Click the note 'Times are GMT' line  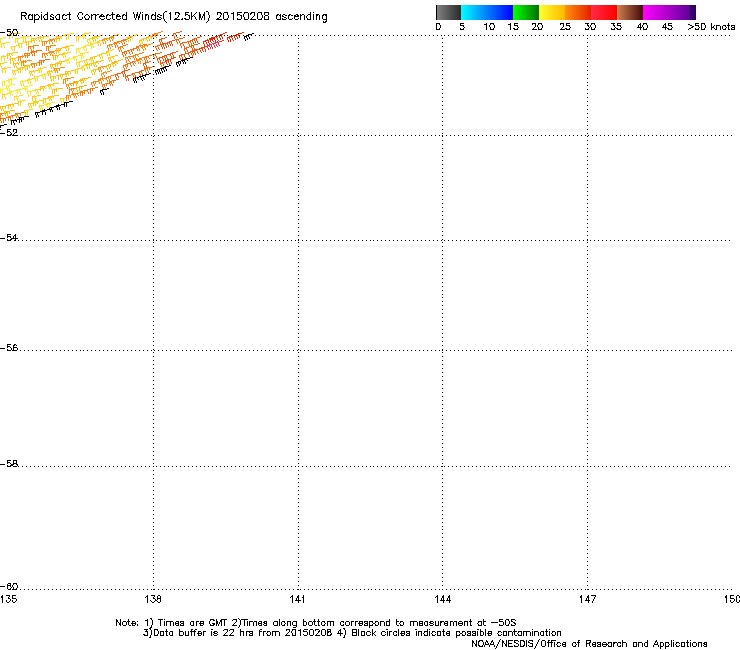pyautogui.click(x=315, y=623)
